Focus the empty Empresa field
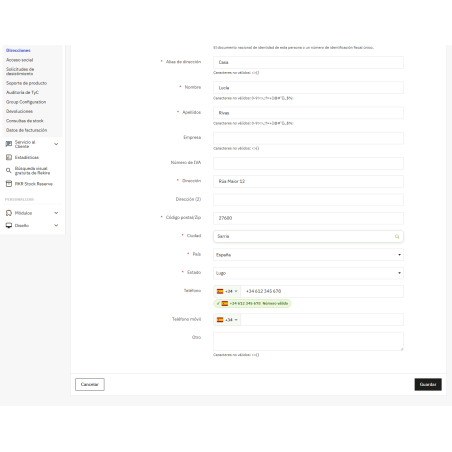 [x=308, y=138]
